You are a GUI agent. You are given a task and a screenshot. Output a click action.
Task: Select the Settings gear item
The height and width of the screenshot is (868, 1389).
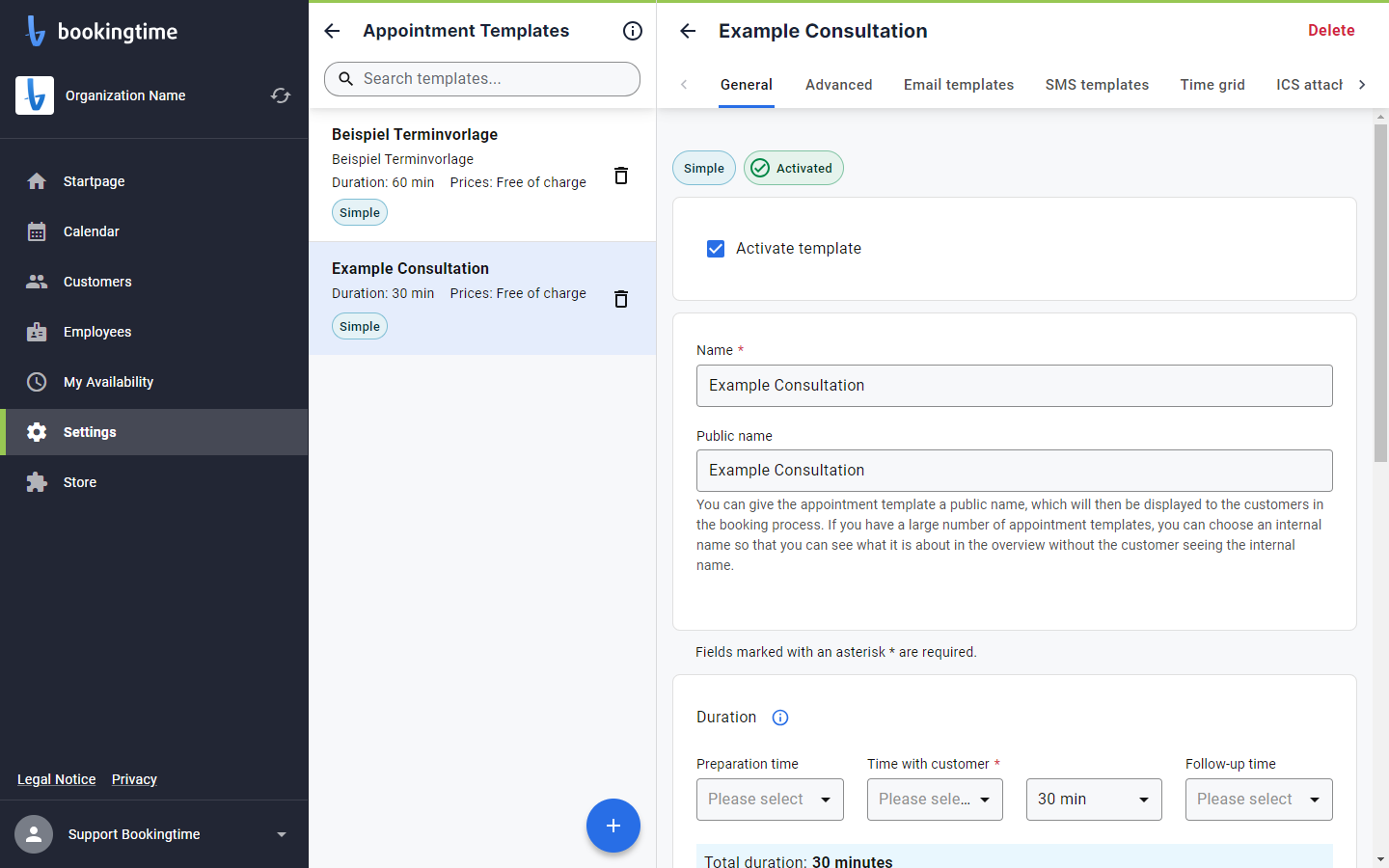pyautogui.click(x=154, y=432)
